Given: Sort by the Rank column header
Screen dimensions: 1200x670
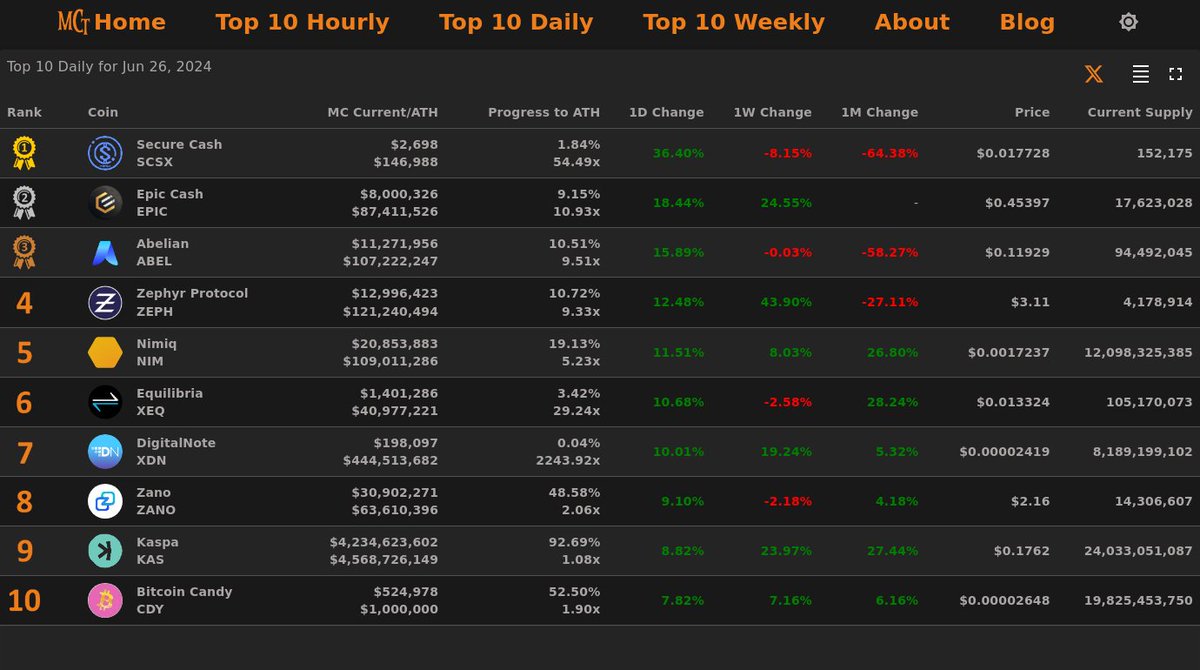Looking at the screenshot, I should click(24, 113).
